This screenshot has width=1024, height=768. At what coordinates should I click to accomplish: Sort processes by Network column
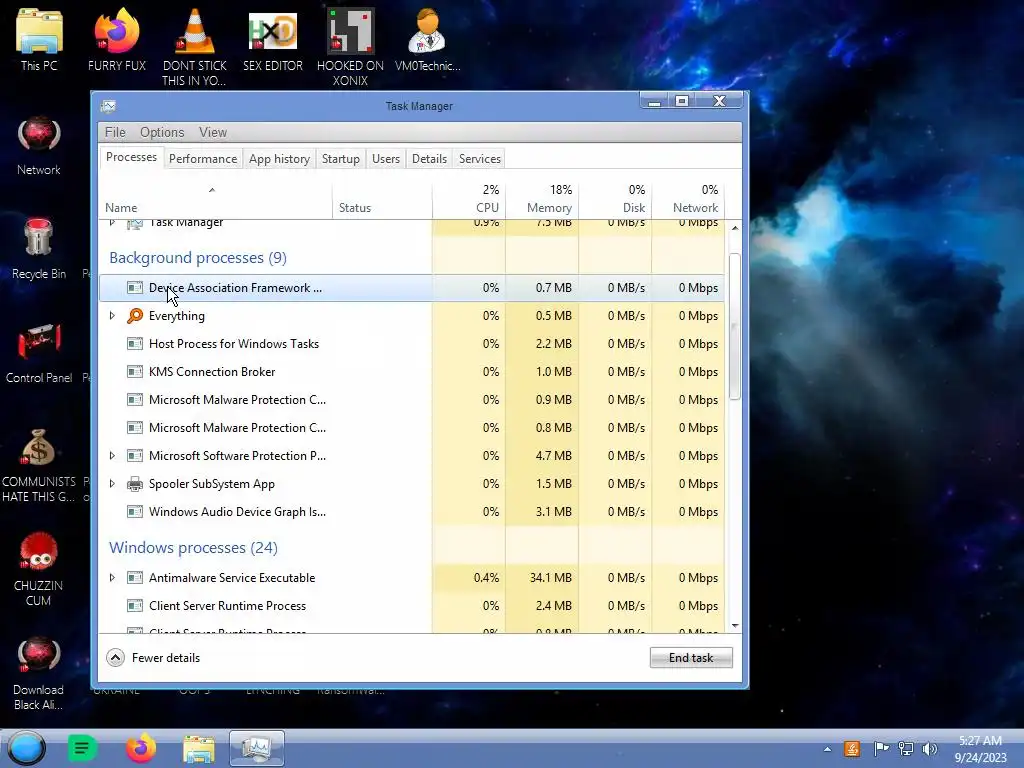(688, 200)
